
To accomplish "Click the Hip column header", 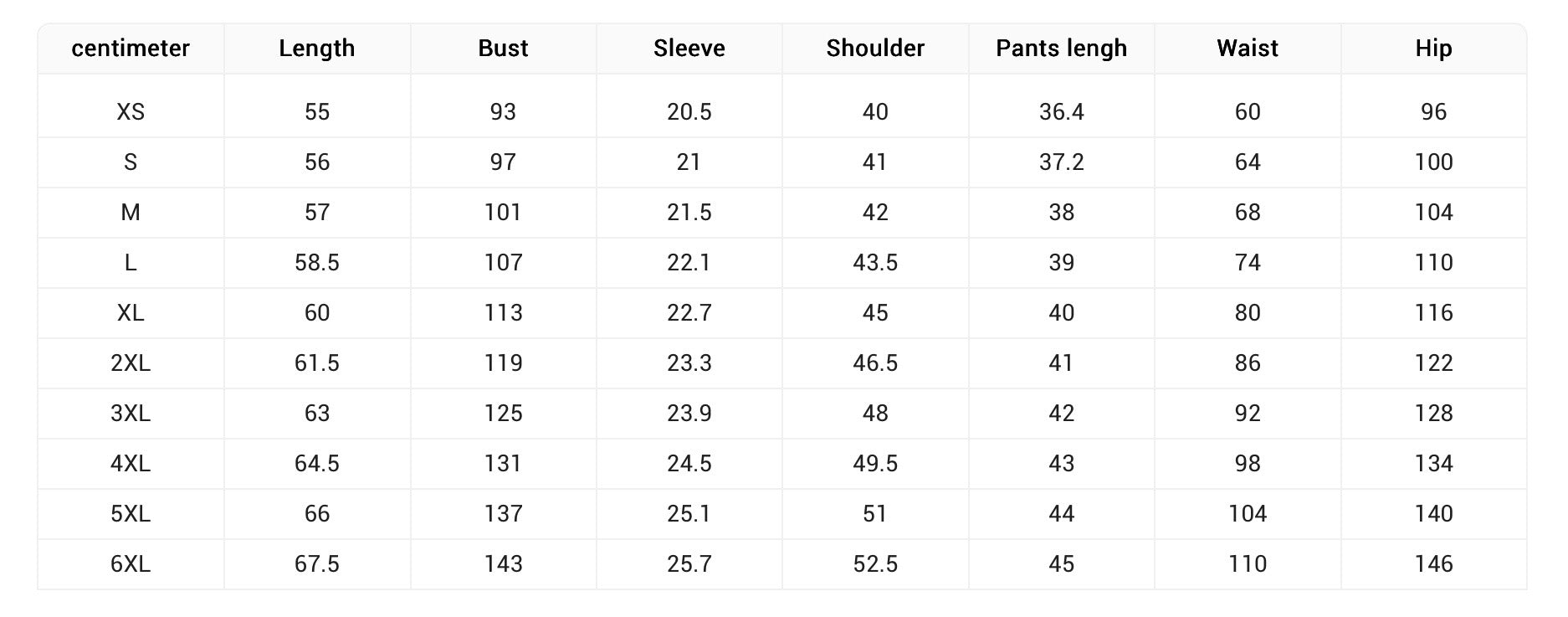I will [x=1433, y=49].
